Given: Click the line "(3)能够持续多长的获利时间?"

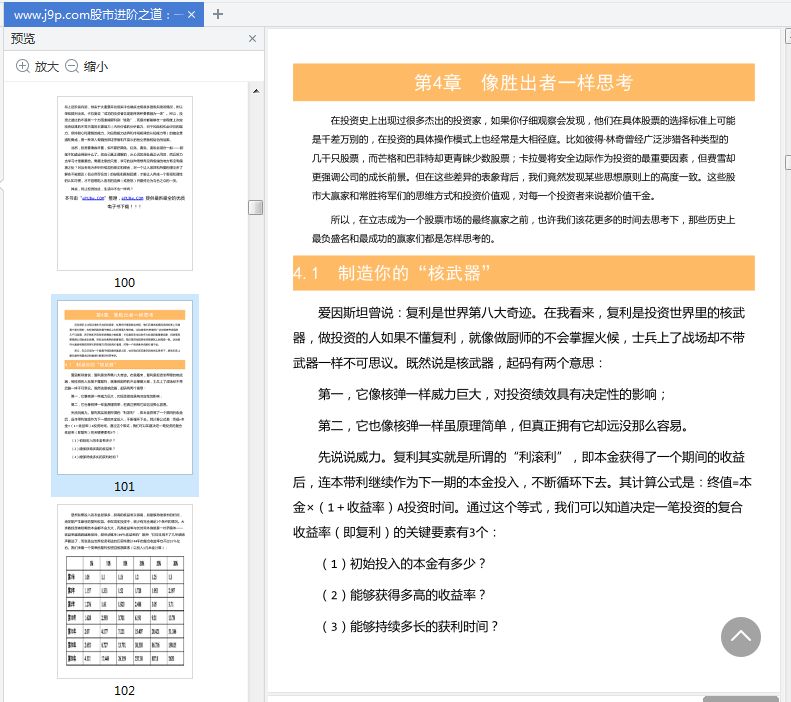Looking at the screenshot, I should point(410,626).
